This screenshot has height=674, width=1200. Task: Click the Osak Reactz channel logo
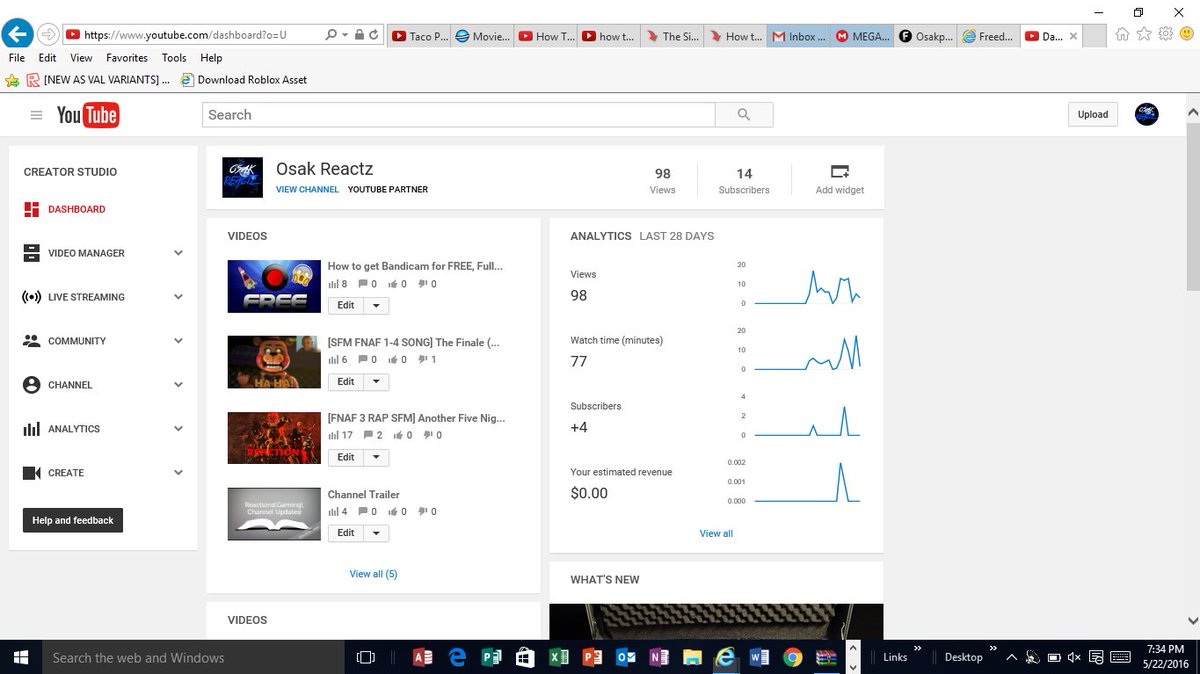(241, 178)
